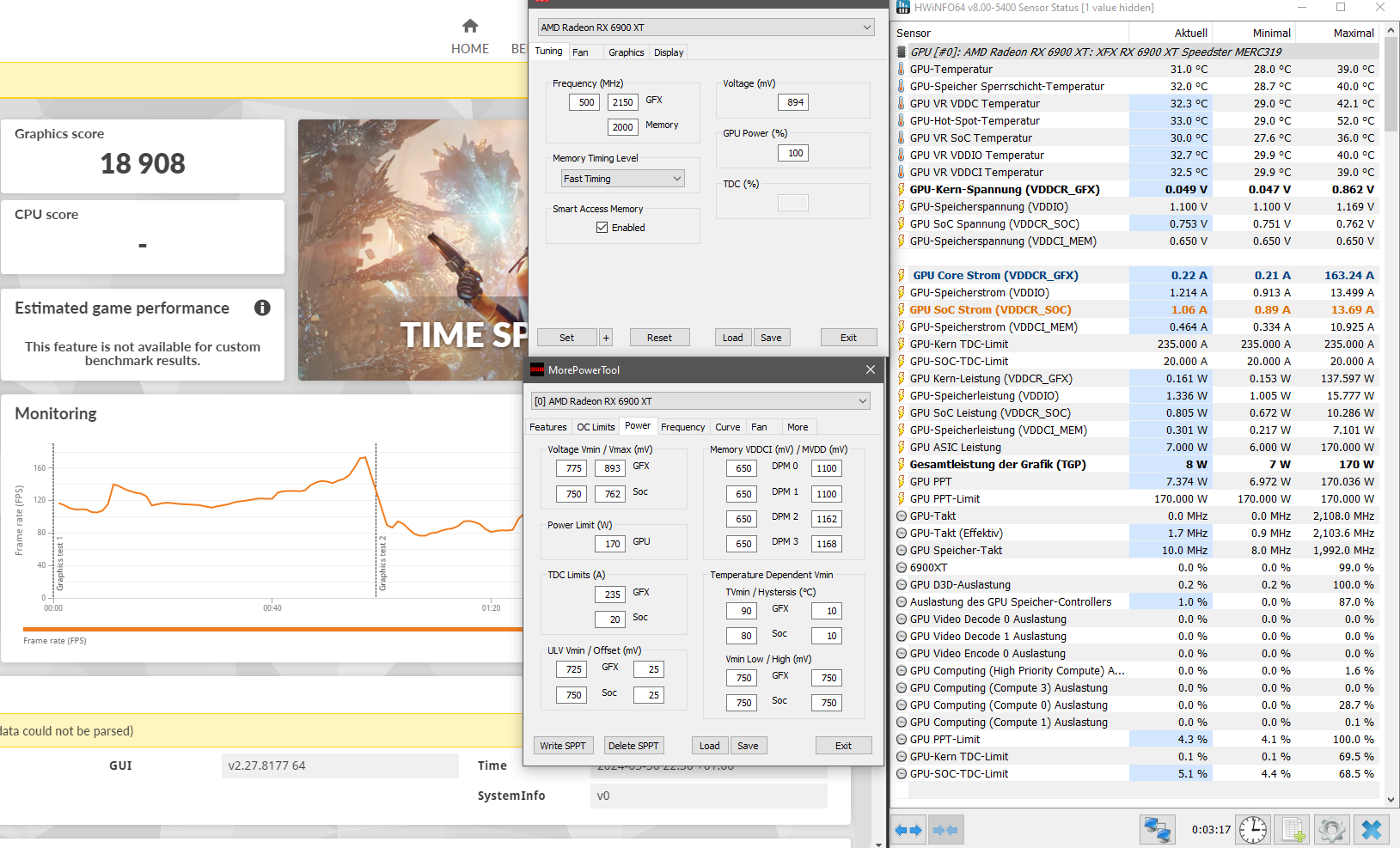1400x848 pixels.
Task: Switch to the OC Limits tab
Action: pos(596,427)
